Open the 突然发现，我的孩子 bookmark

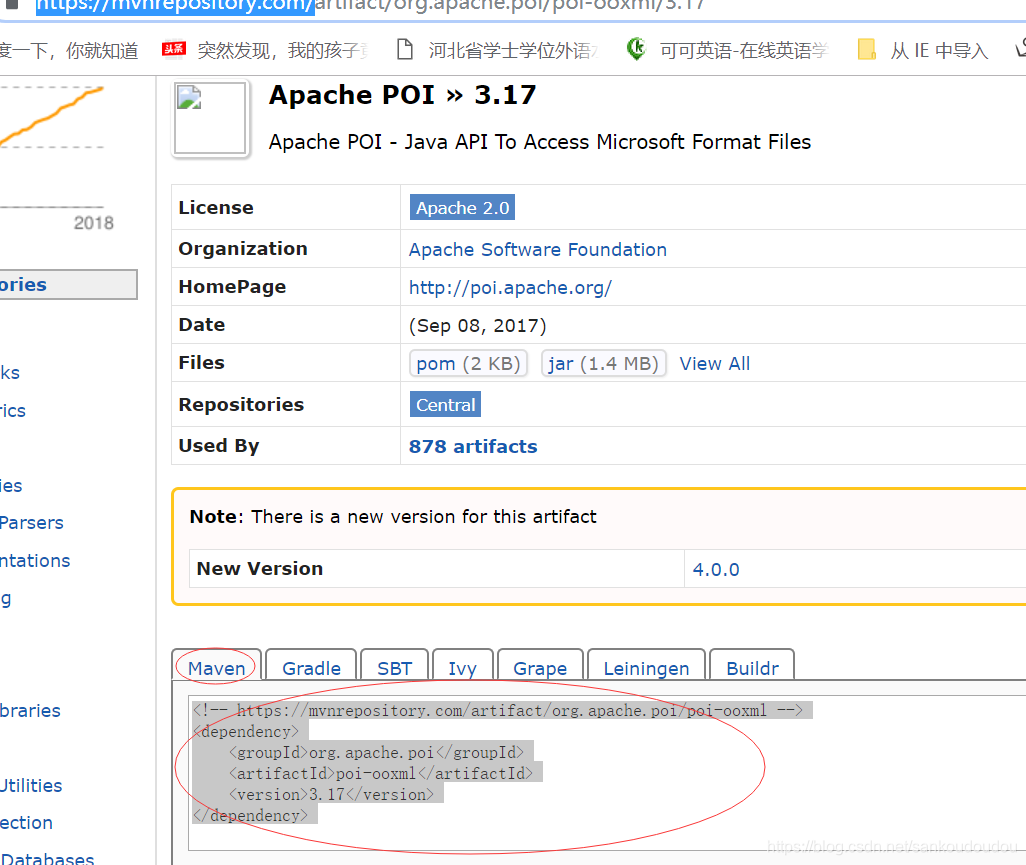[283, 50]
